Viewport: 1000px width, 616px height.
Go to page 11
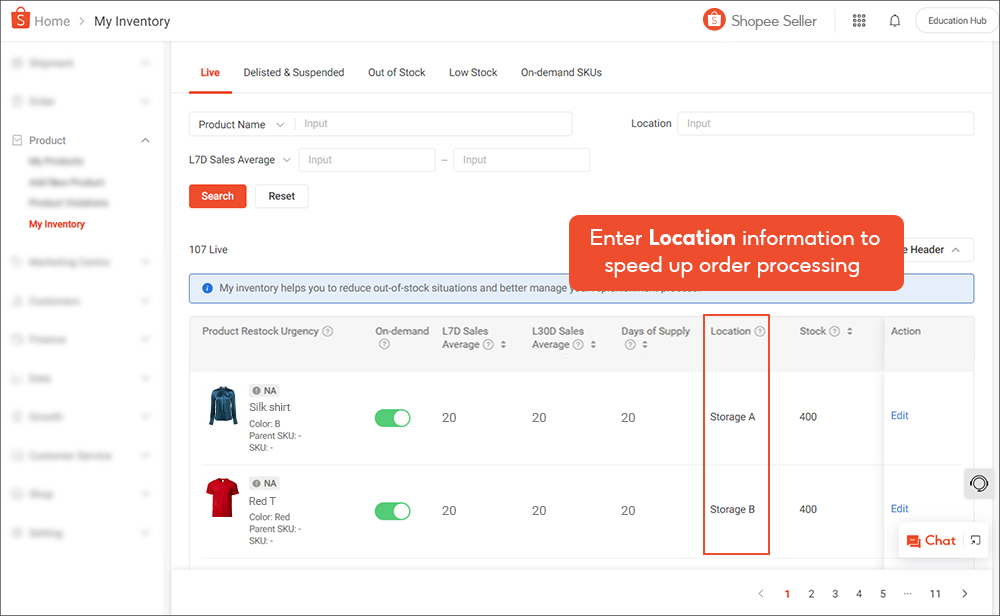[935, 594]
